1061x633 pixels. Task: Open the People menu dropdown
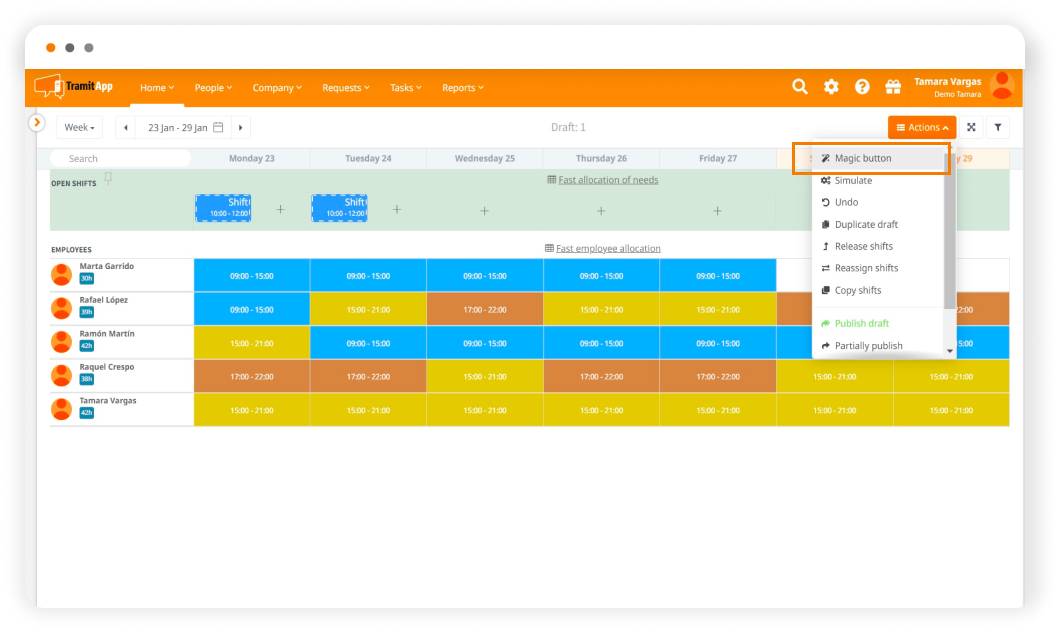pos(213,88)
